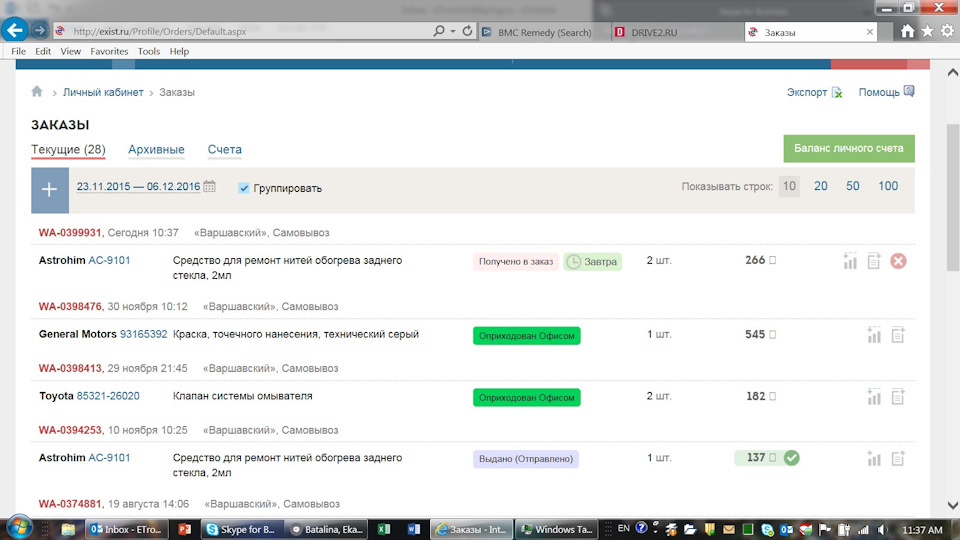The image size is (960, 540).
Task: Open note icon for General Motors 93165392 row
Action: point(898,335)
